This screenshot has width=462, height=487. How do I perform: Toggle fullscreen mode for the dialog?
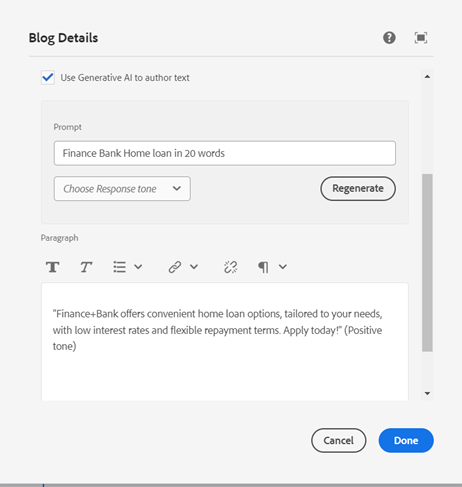[421, 38]
